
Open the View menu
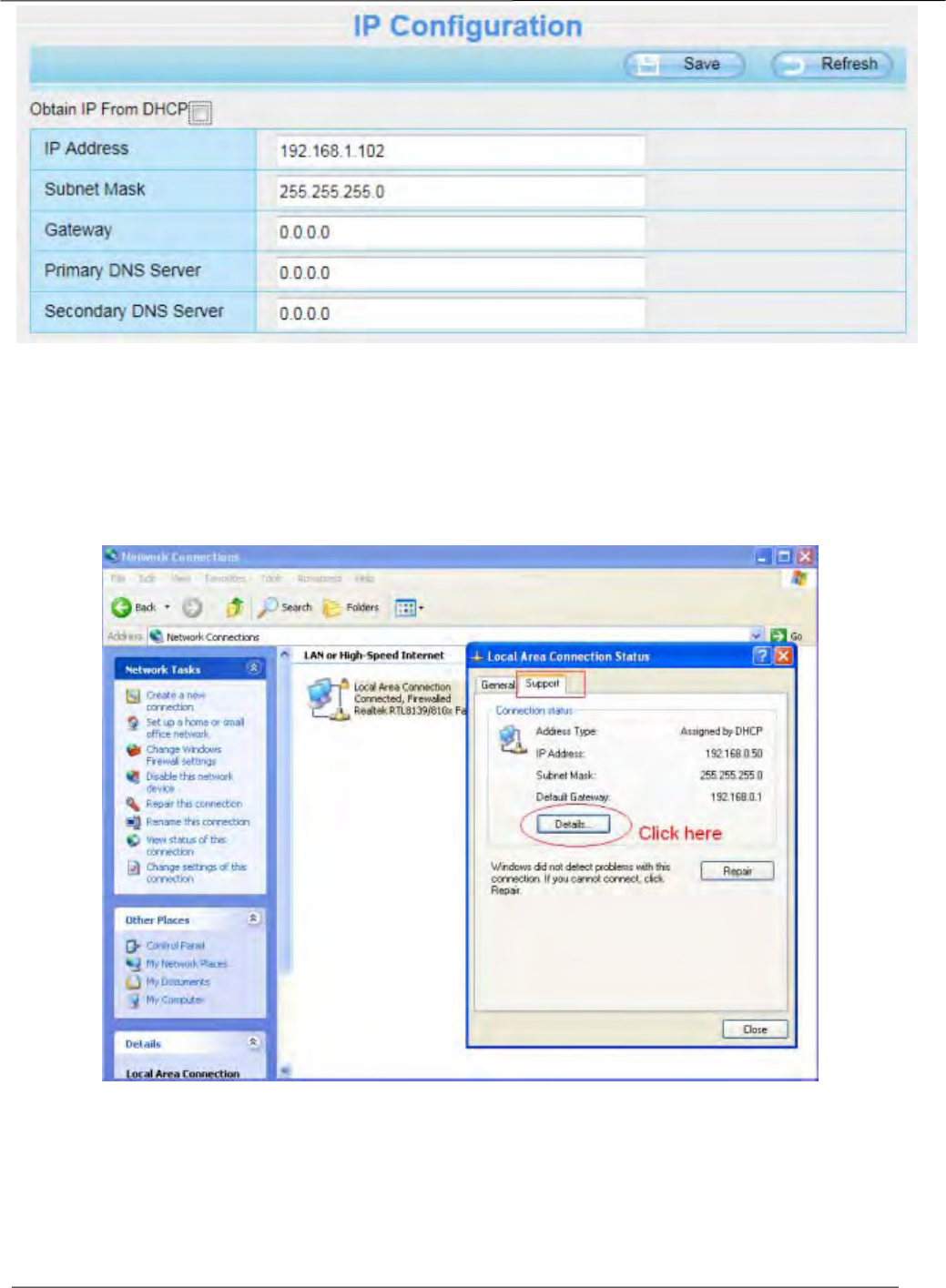point(181,579)
